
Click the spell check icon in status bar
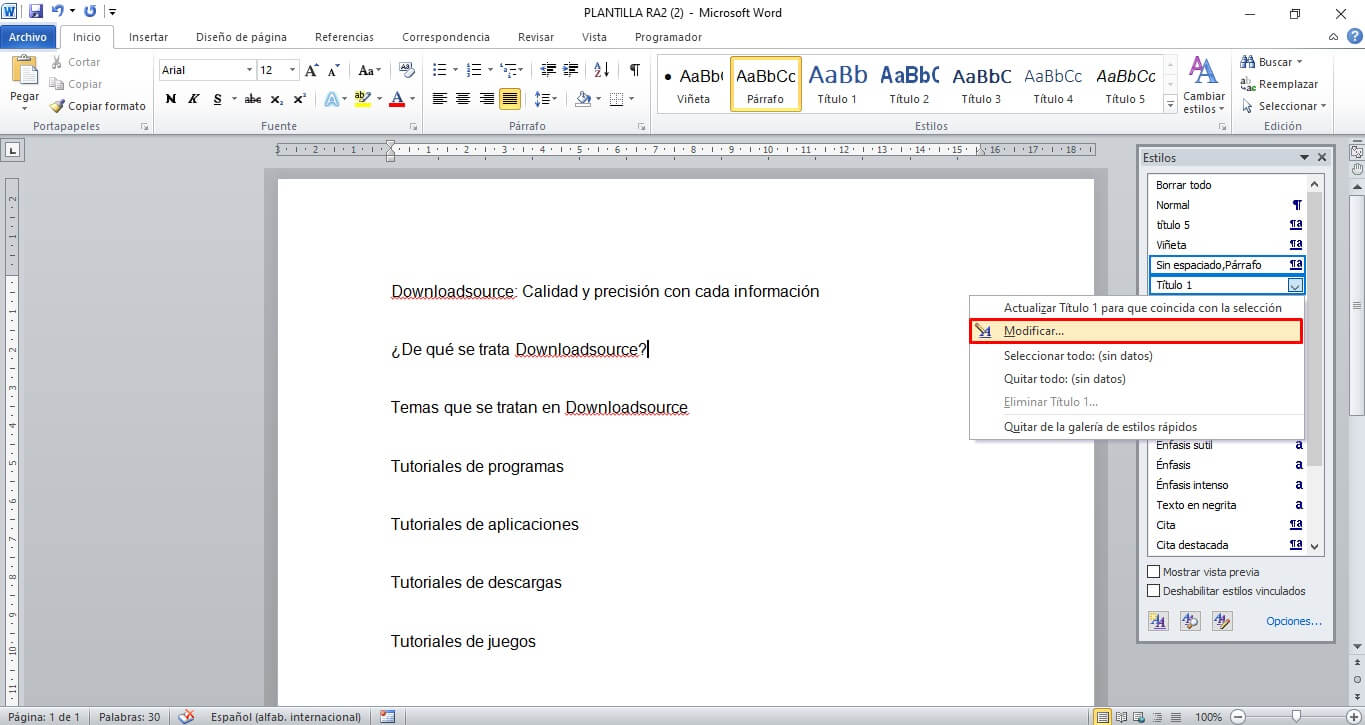click(185, 716)
